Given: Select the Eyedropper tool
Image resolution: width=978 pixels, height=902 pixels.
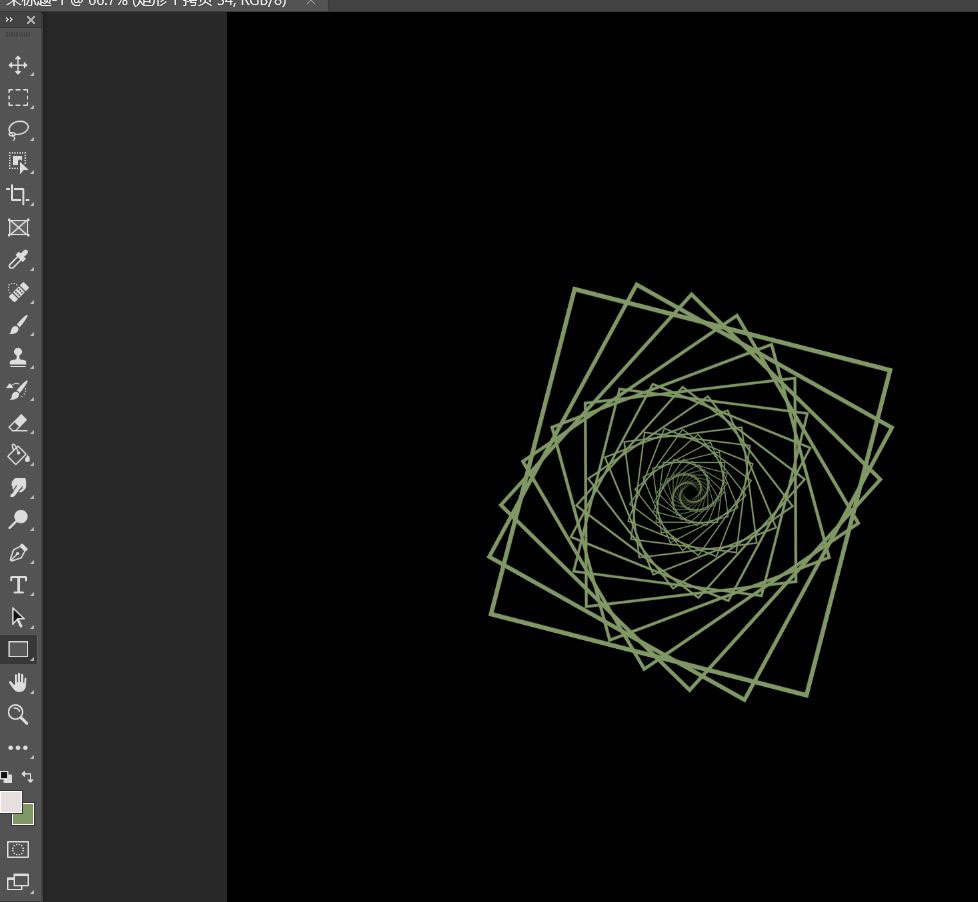Looking at the screenshot, I should click(18, 260).
